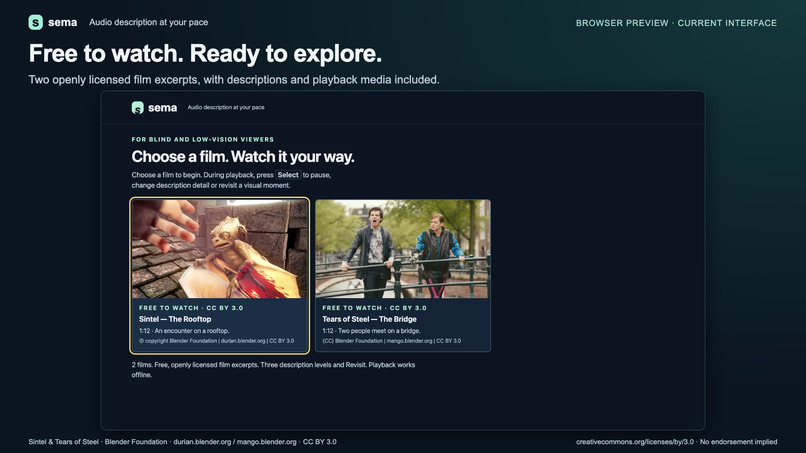Image resolution: width=806 pixels, height=453 pixels.
Task: Click 'FREE TO WATCH · CC BY 3.0' on the Tears of Steel card
Action: [374, 308]
